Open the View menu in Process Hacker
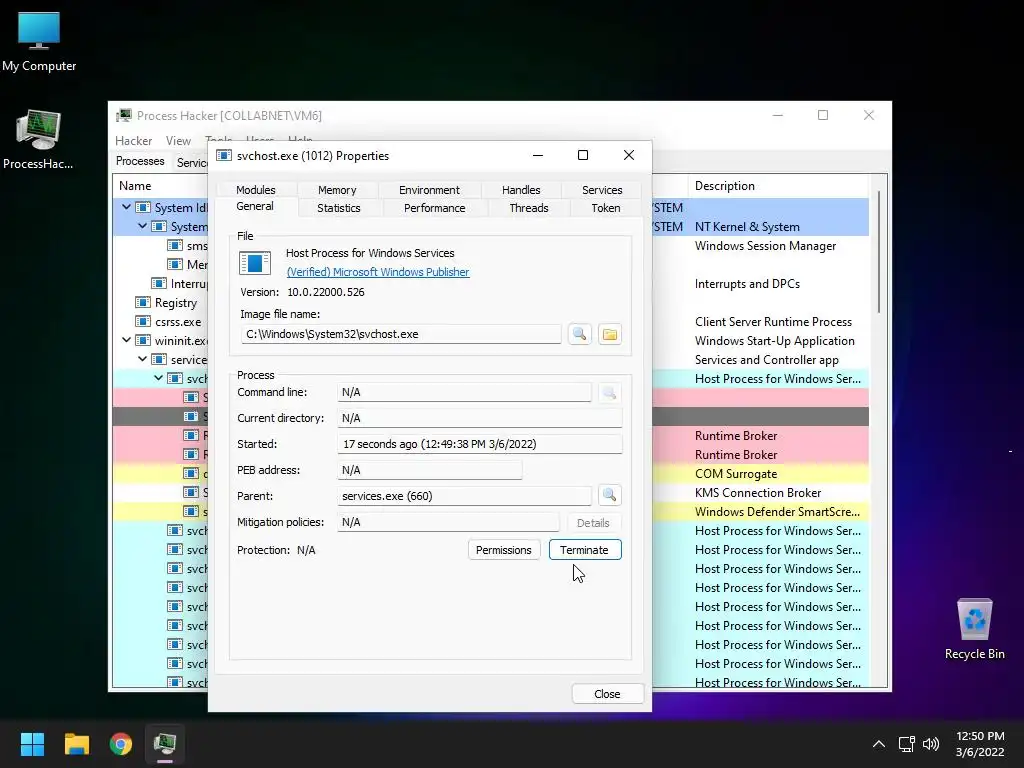 178,140
